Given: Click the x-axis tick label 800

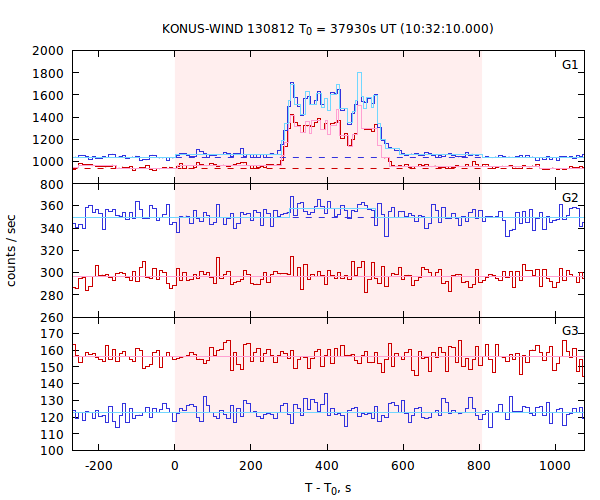Looking at the screenshot, I should click(x=479, y=466).
